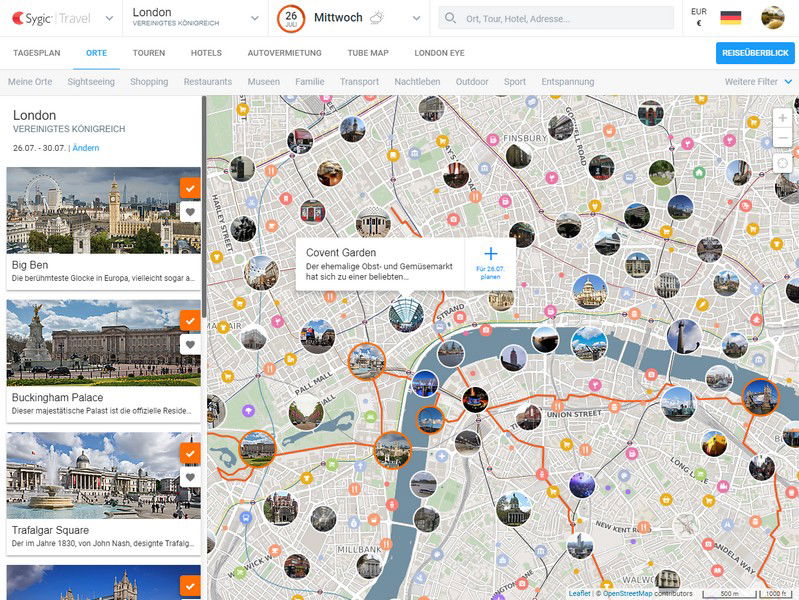Open the Hotels tab

pos(206,53)
